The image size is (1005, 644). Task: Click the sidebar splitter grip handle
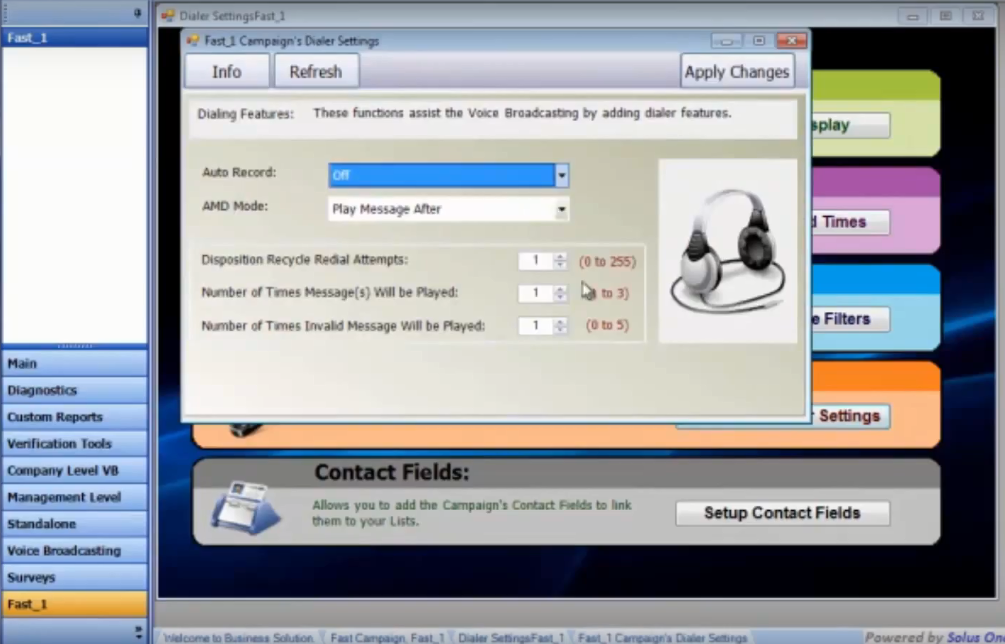coord(75,346)
